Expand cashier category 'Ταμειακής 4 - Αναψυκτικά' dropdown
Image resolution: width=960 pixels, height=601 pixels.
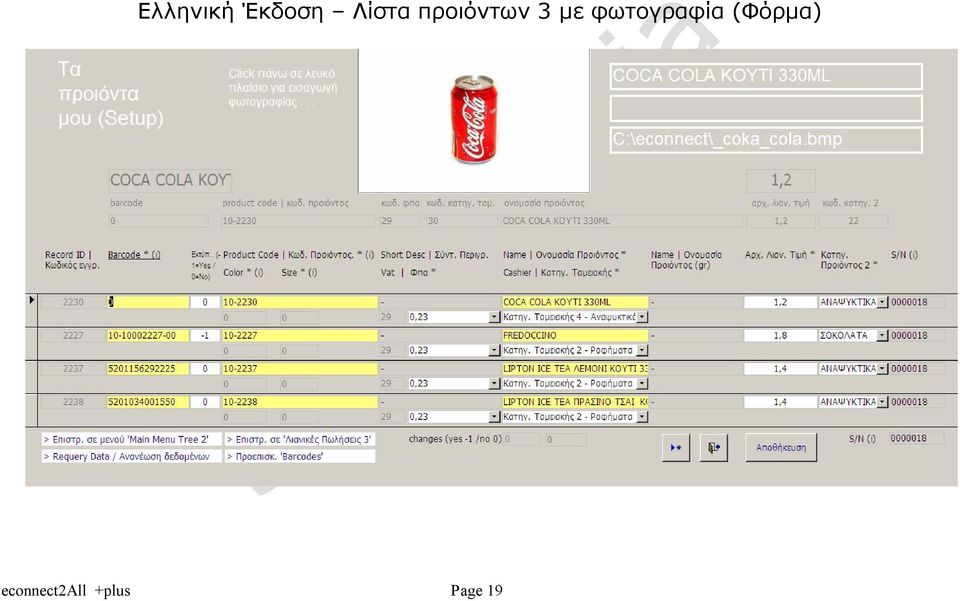(x=642, y=317)
